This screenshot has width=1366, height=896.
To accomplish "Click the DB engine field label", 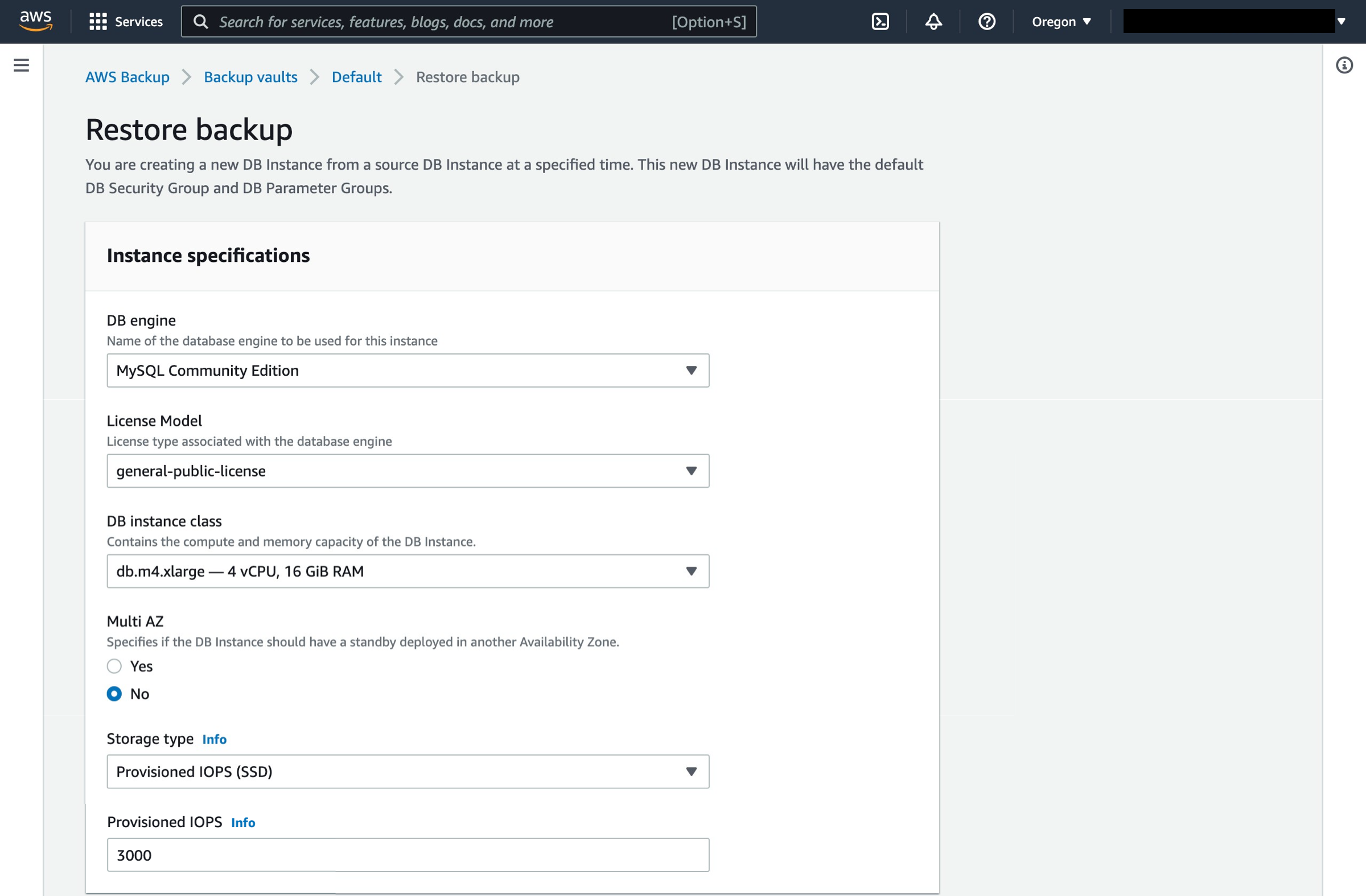I will click(x=141, y=320).
